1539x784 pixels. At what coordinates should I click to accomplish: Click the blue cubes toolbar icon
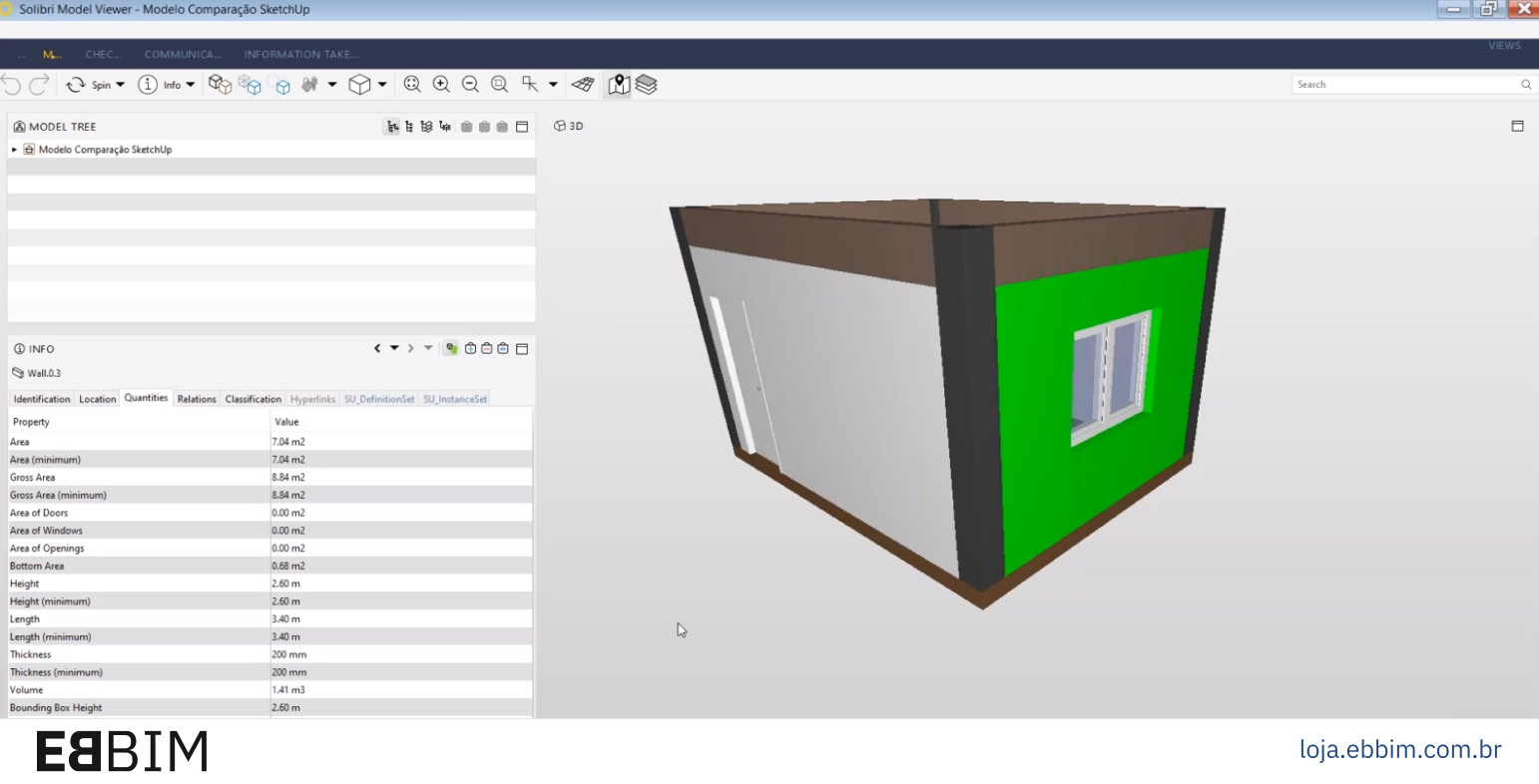coord(250,85)
